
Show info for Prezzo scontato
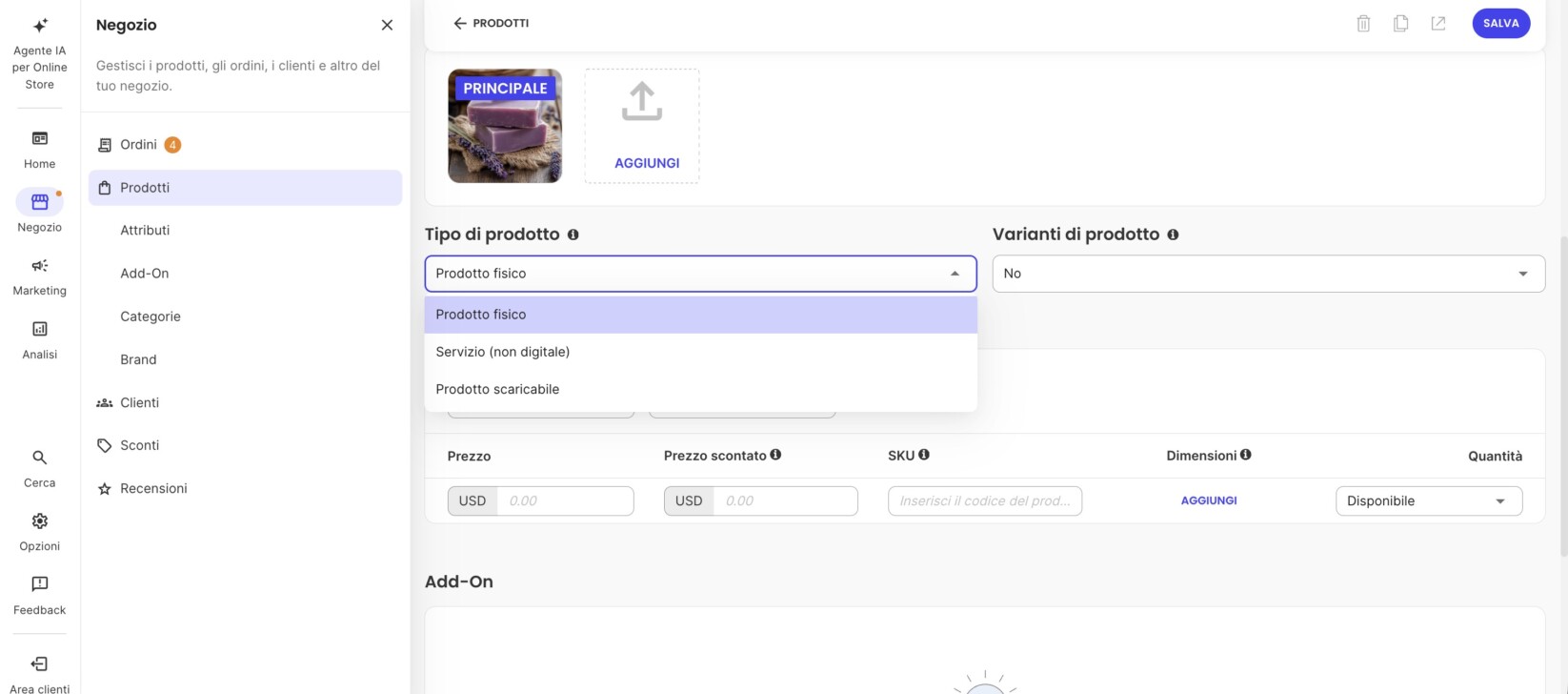(x=775, y=455)
